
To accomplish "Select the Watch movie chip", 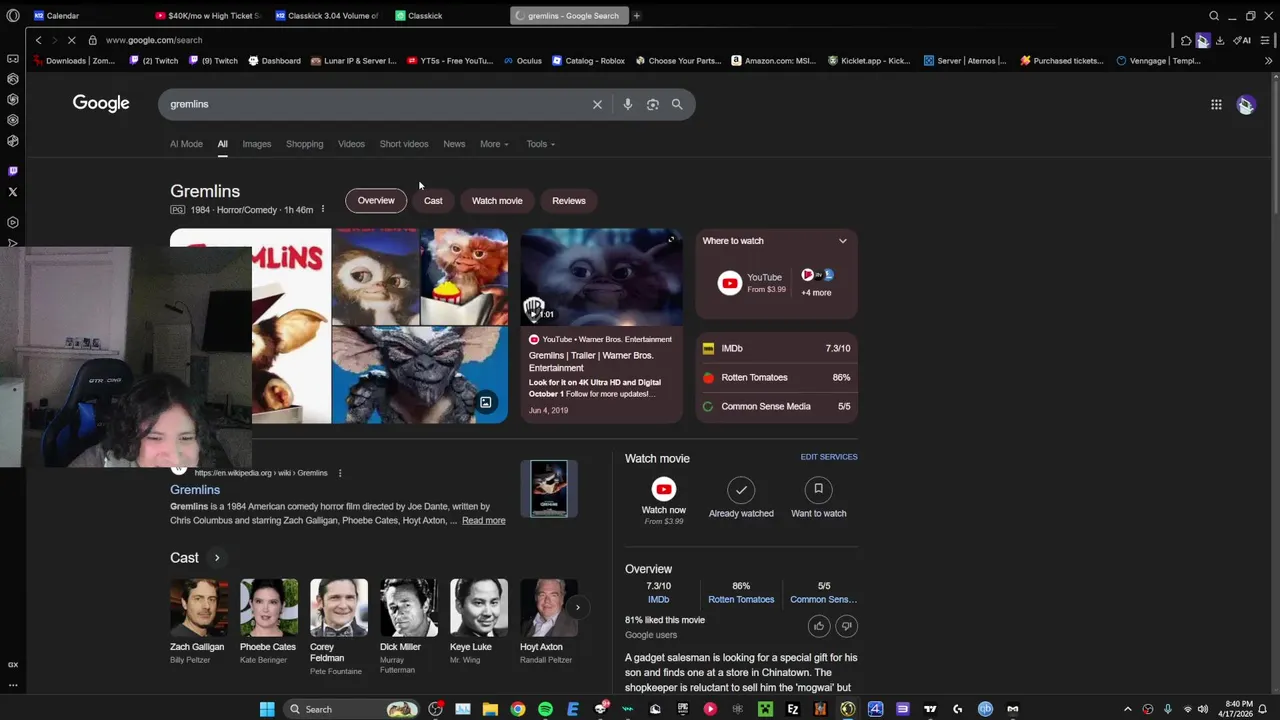I will tap(497, 201).
